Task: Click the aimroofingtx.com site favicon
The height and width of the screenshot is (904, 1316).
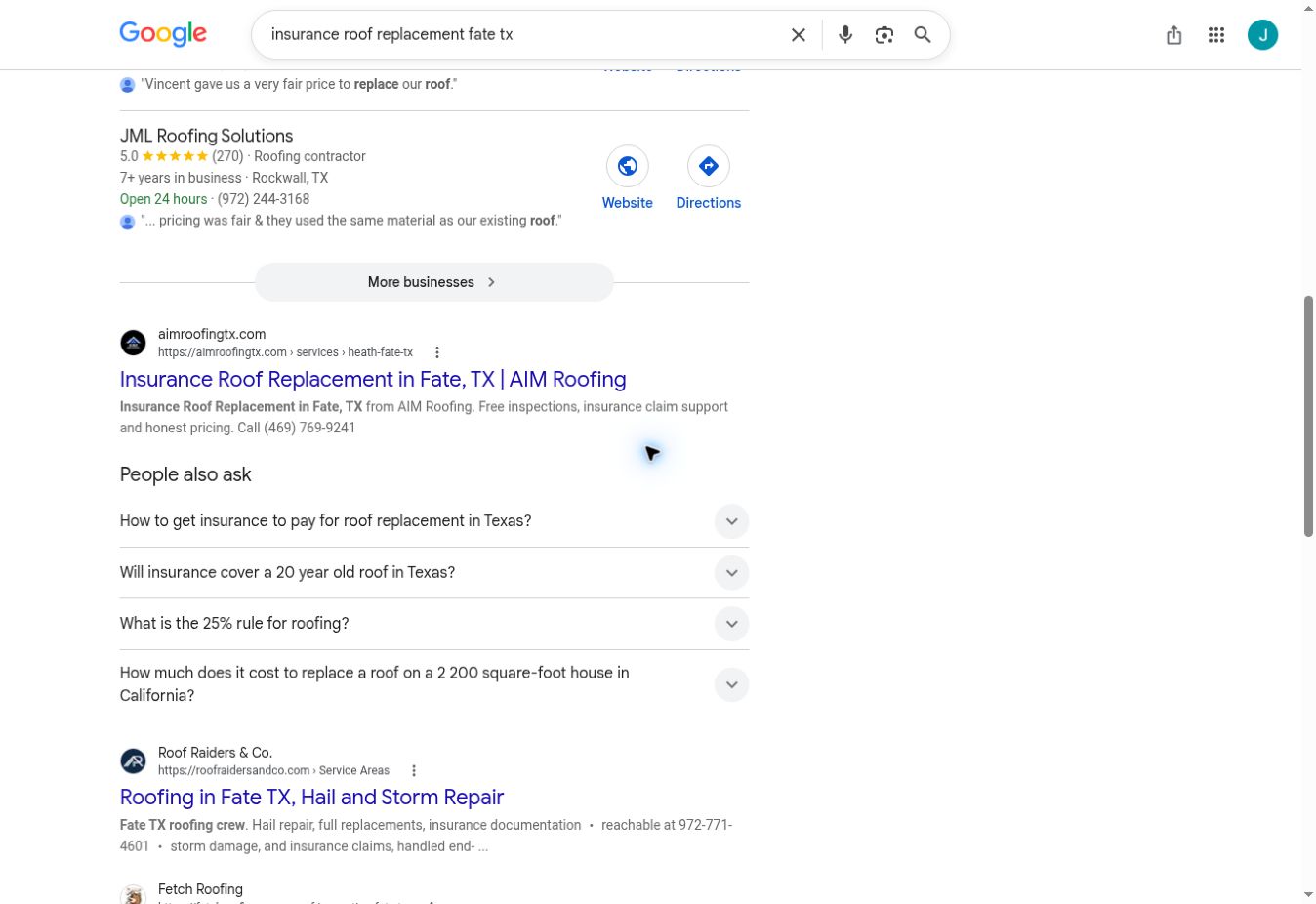Action: click(x=134, y=343)
